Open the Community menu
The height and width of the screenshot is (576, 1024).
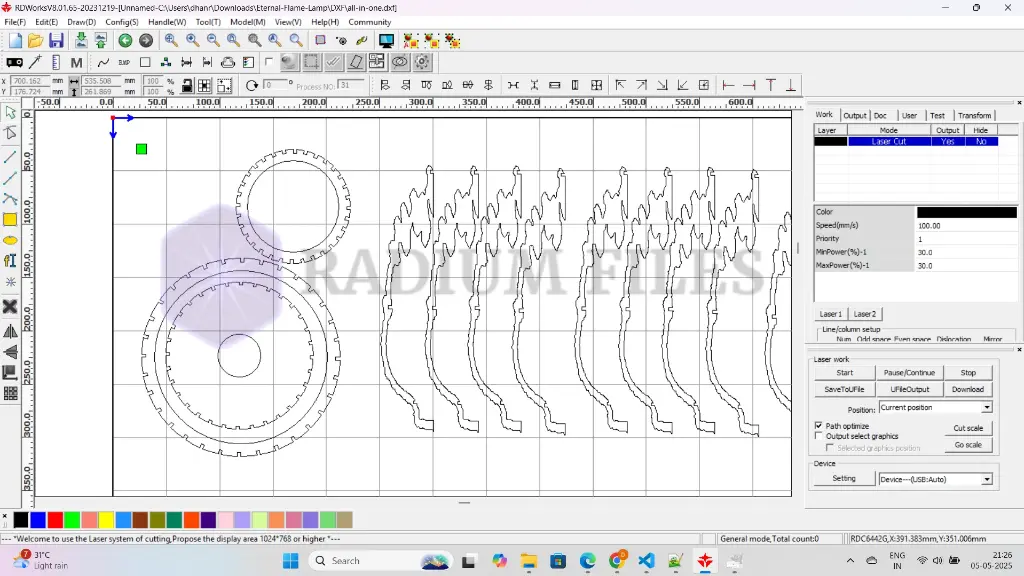[370, 22]
